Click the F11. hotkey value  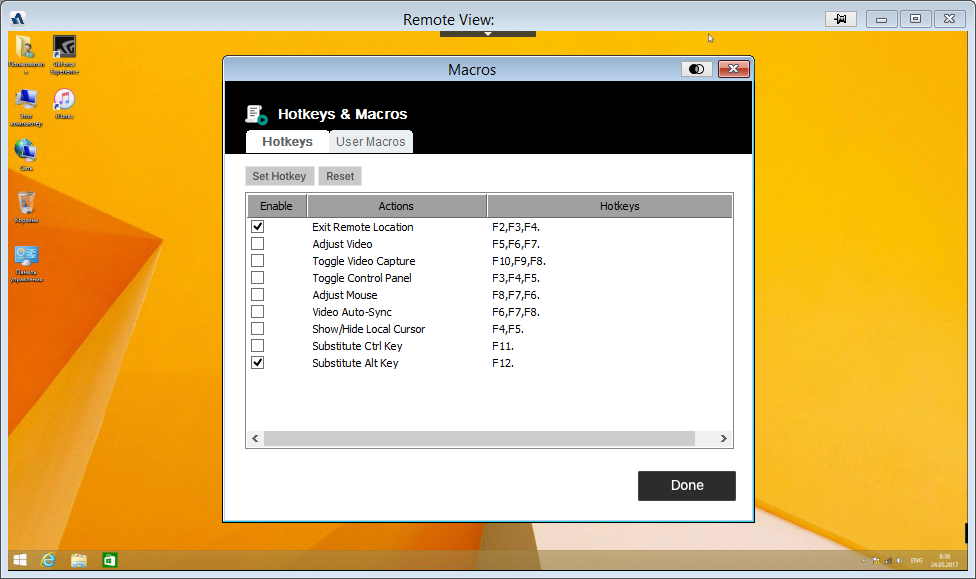tap(503, 346)
